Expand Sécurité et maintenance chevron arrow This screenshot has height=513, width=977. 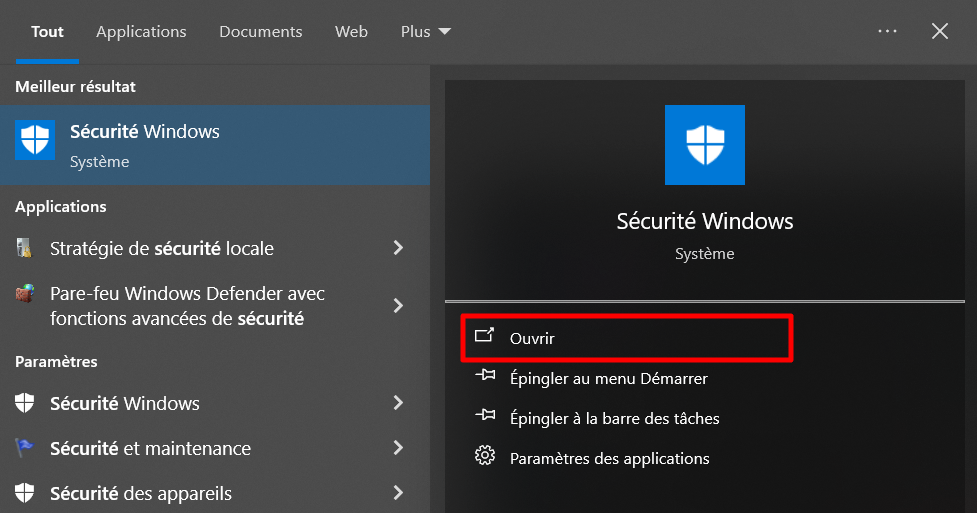(398, 448)
